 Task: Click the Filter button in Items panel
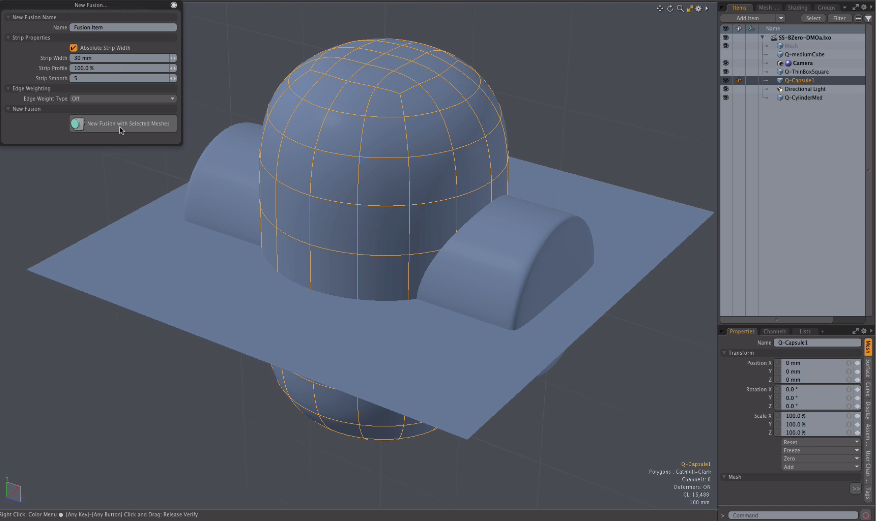pyautogui.click(x=838, y=18)
